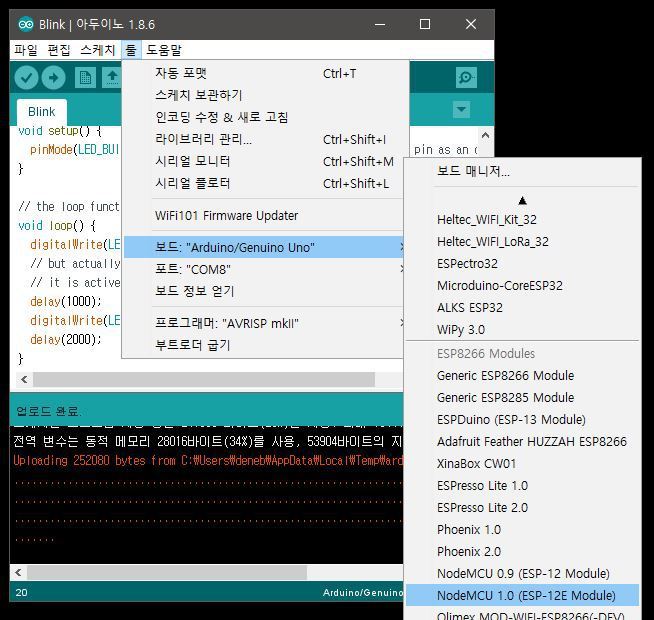Image resolution: width=654 pixels, height=620 pixels.
Task: Open the Serial Monitor magnifier icon
Action: (x=466, y=78)
